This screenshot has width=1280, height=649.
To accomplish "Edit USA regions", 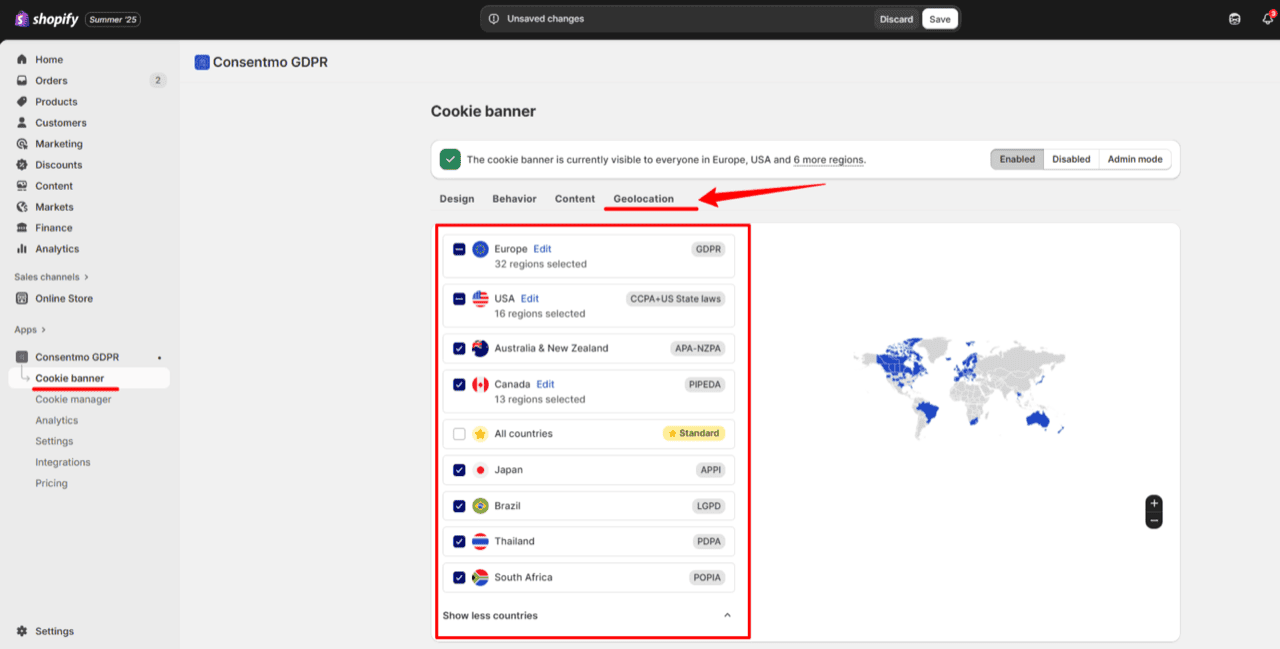I will tap(530, 298).
